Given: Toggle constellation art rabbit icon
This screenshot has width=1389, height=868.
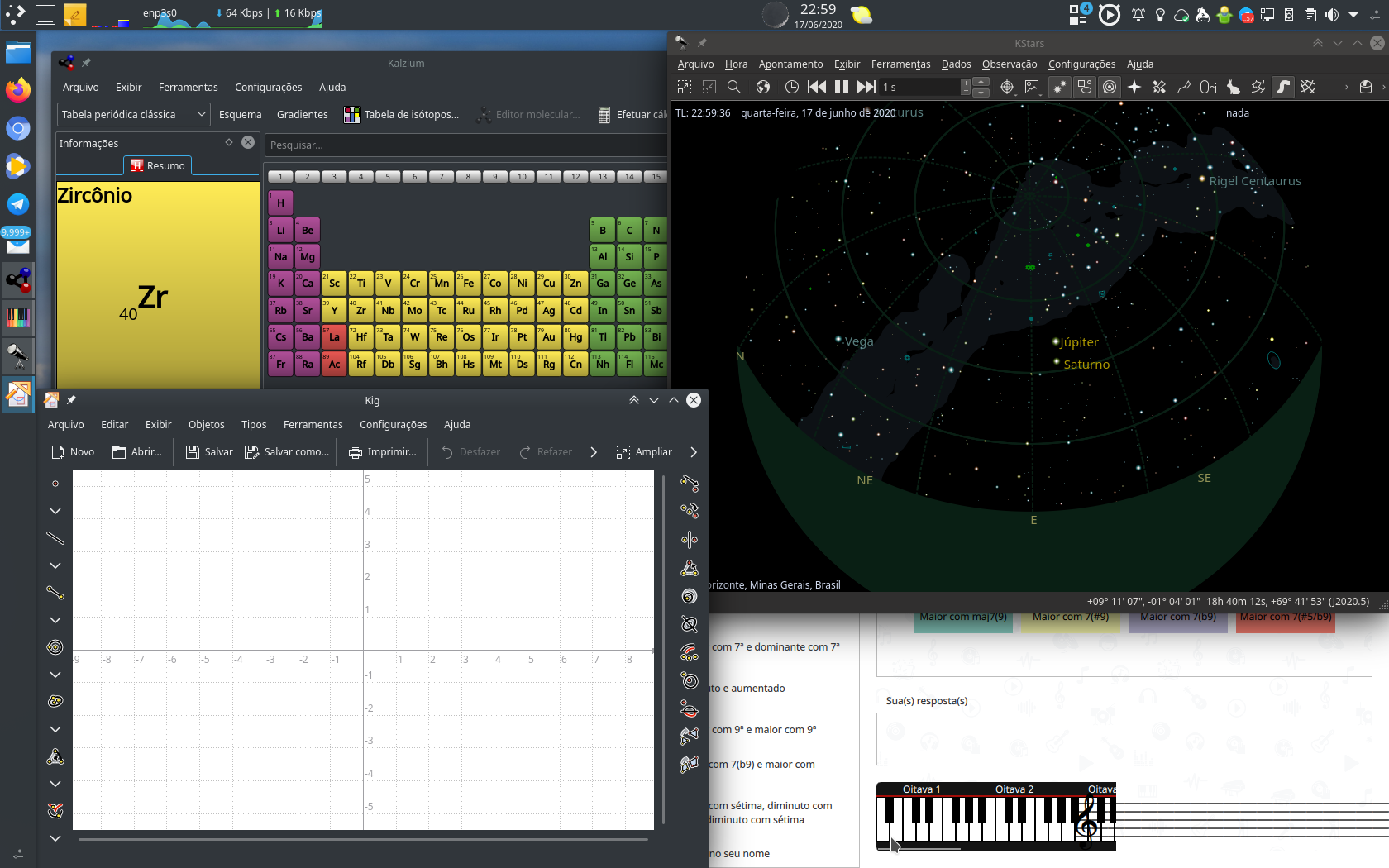Looking at the screenshot, I should pos(1234,87).
